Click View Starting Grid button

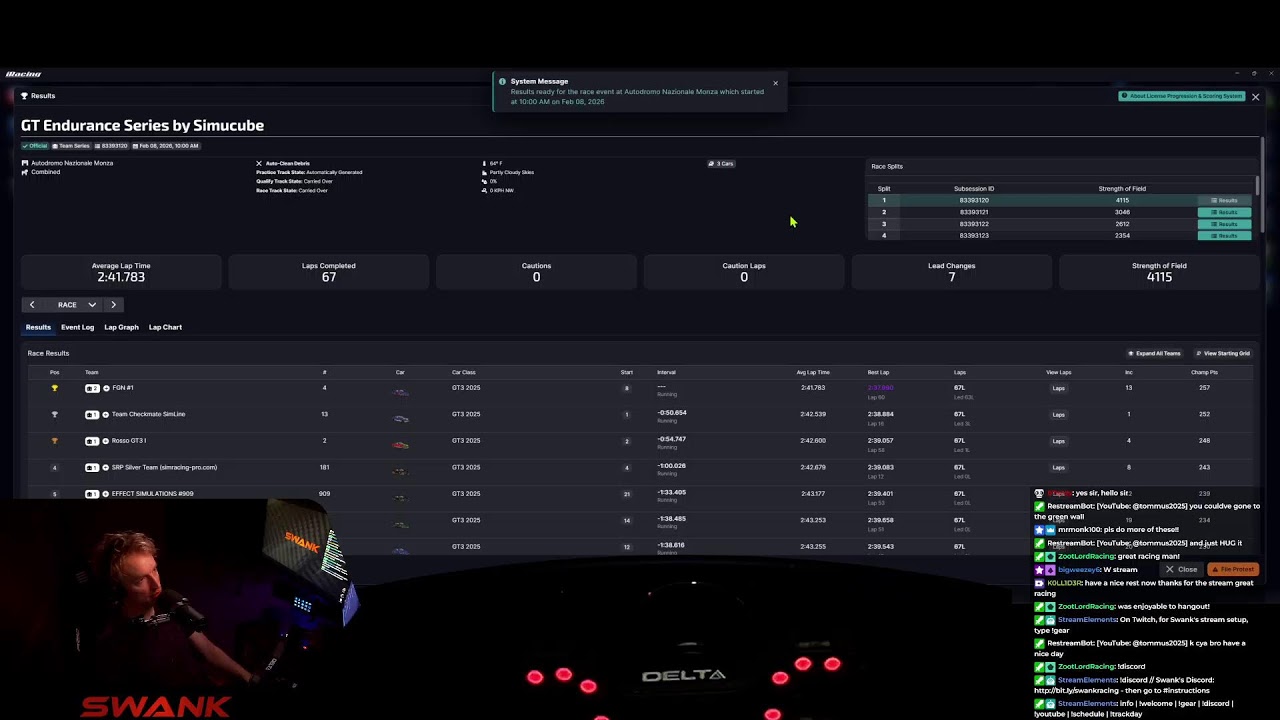click(1223, 353)
